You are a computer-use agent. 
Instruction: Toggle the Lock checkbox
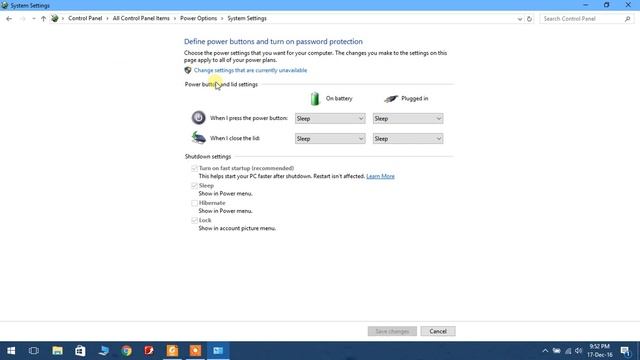click(194, 220)
